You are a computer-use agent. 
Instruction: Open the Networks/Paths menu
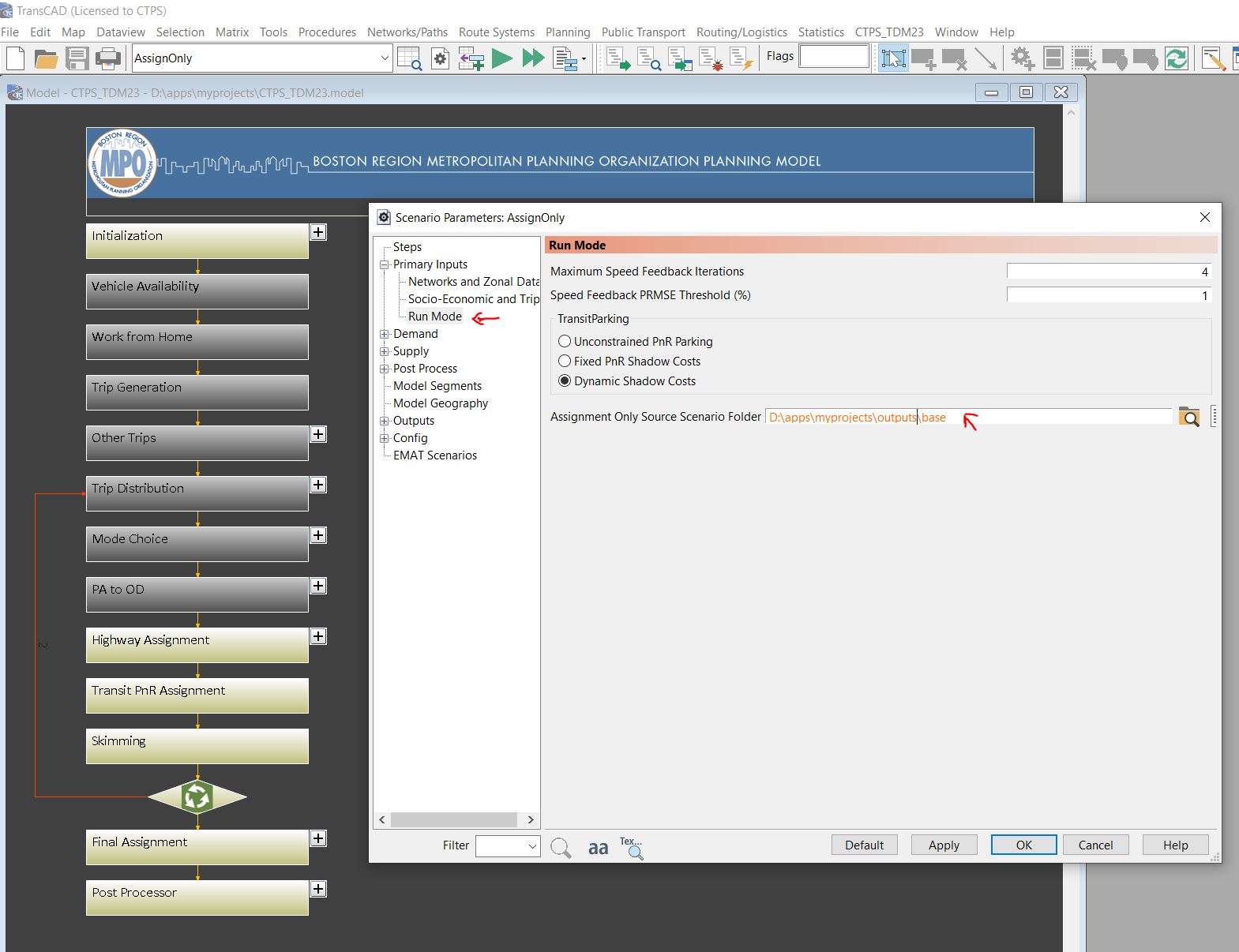tap(407, 32)
